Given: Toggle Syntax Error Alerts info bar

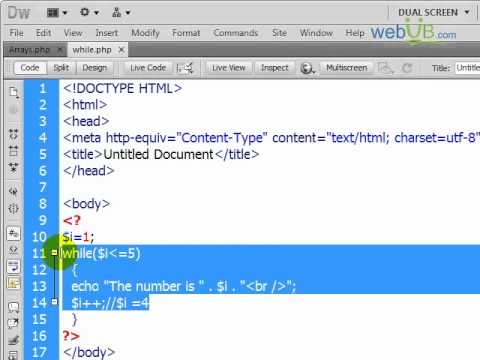Looking at the screenshot, I should (13, 283).
